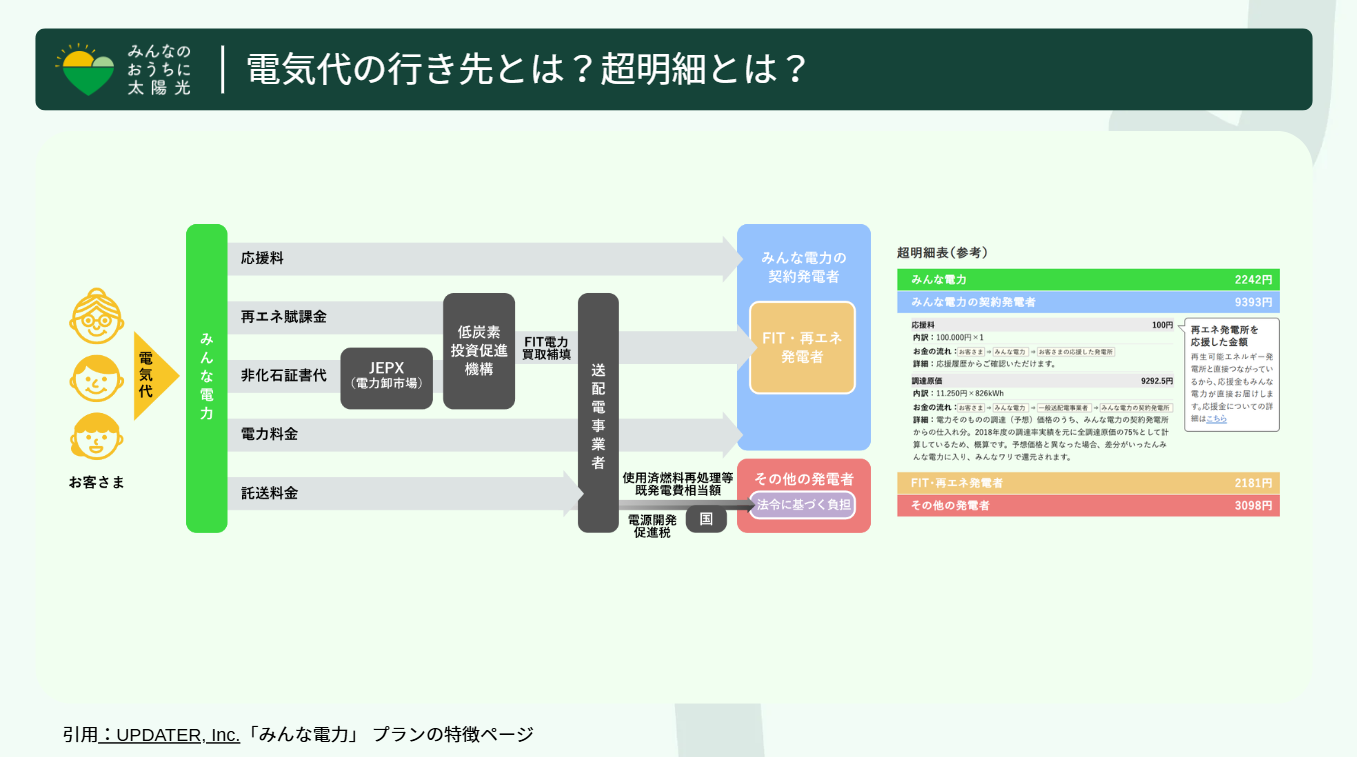This screenshot has width=1357, height=757.
Task: Click the お客さまの応援した発電所 chip
Action: coord(1074,352)
